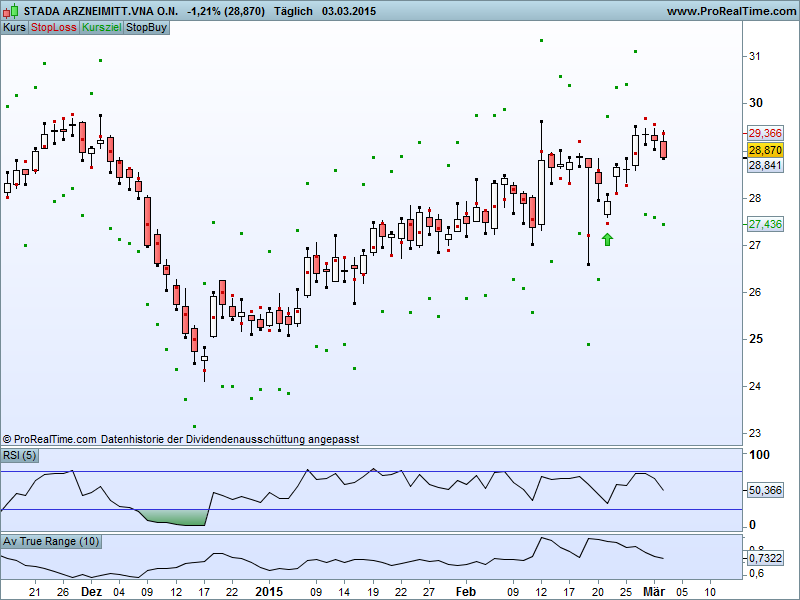Click the green buy signal arrow
The height and width of the screenshot is (600, 800).
tap(607, 239)
